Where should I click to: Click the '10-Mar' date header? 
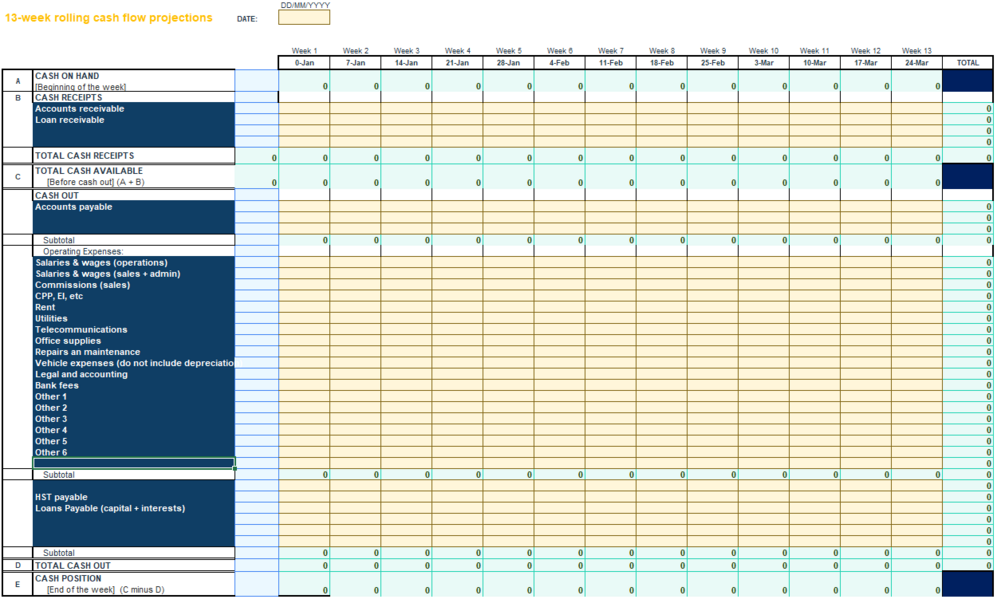[x=815, y=63]
